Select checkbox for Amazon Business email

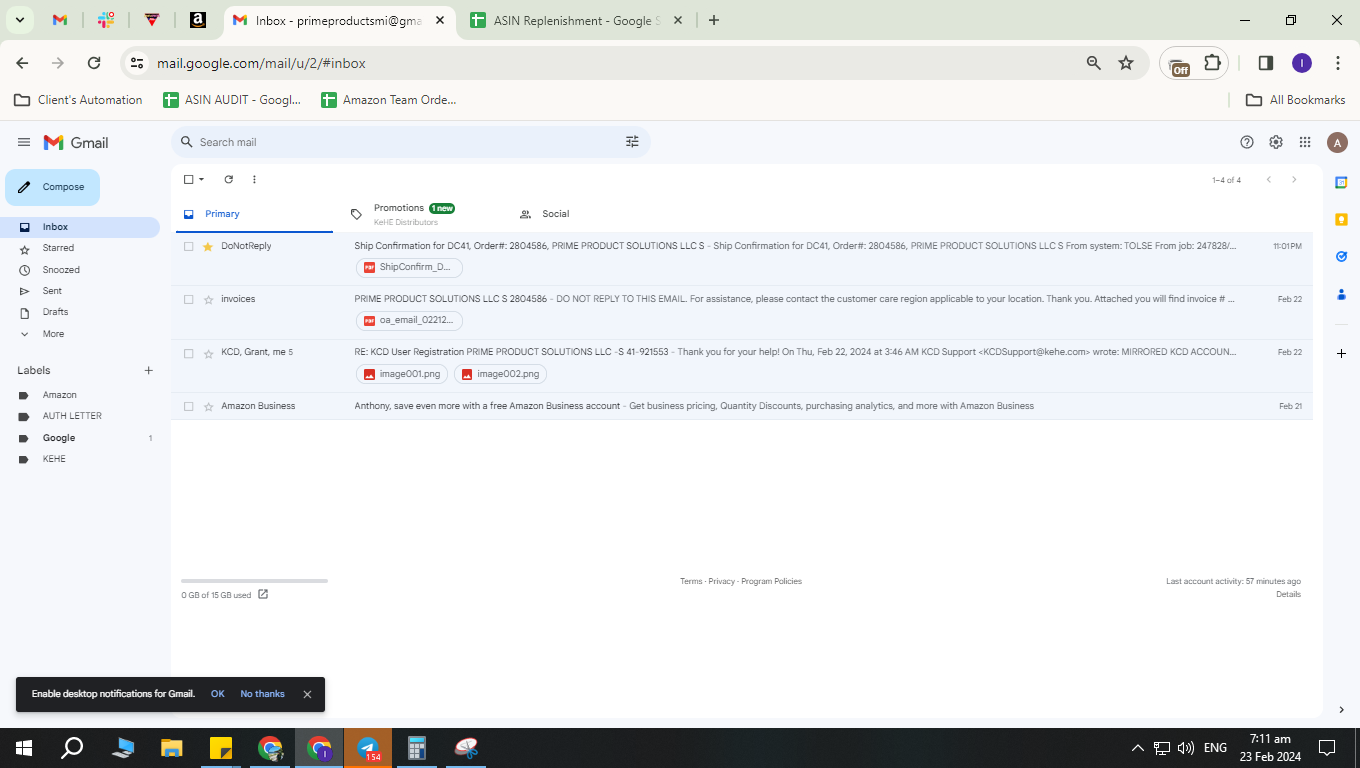[188, 406]
